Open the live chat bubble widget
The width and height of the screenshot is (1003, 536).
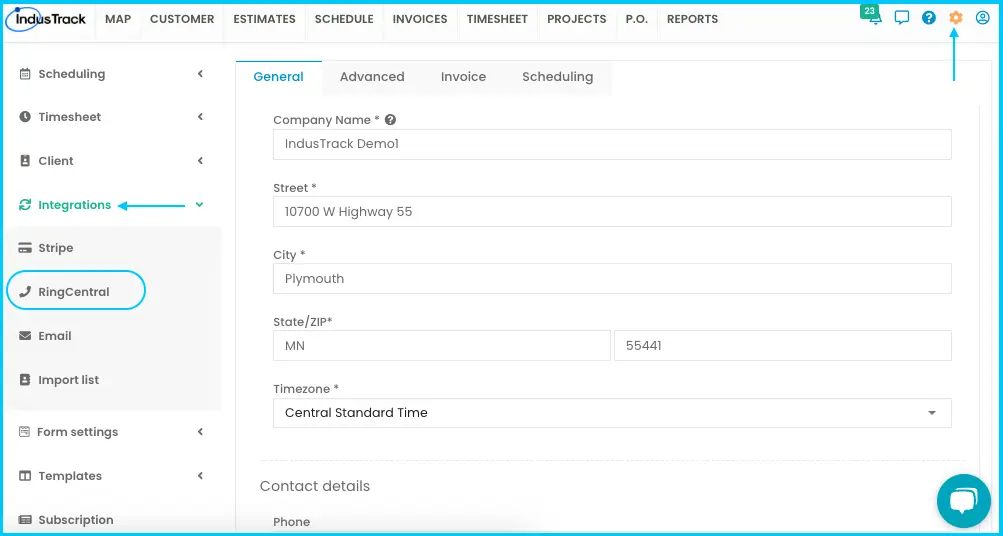[x=963, y=501]
